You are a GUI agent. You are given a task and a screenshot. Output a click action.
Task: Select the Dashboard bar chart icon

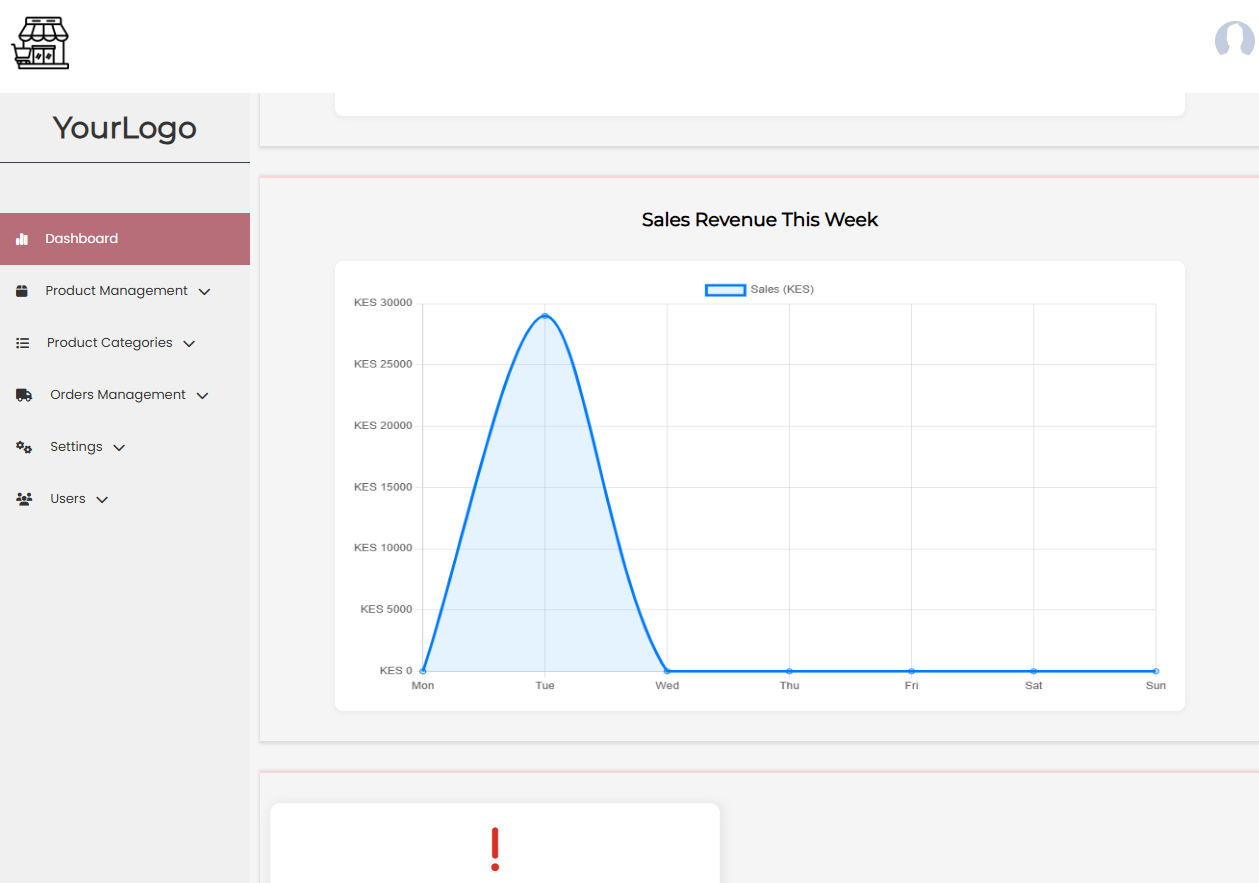[x=21, y=238]
